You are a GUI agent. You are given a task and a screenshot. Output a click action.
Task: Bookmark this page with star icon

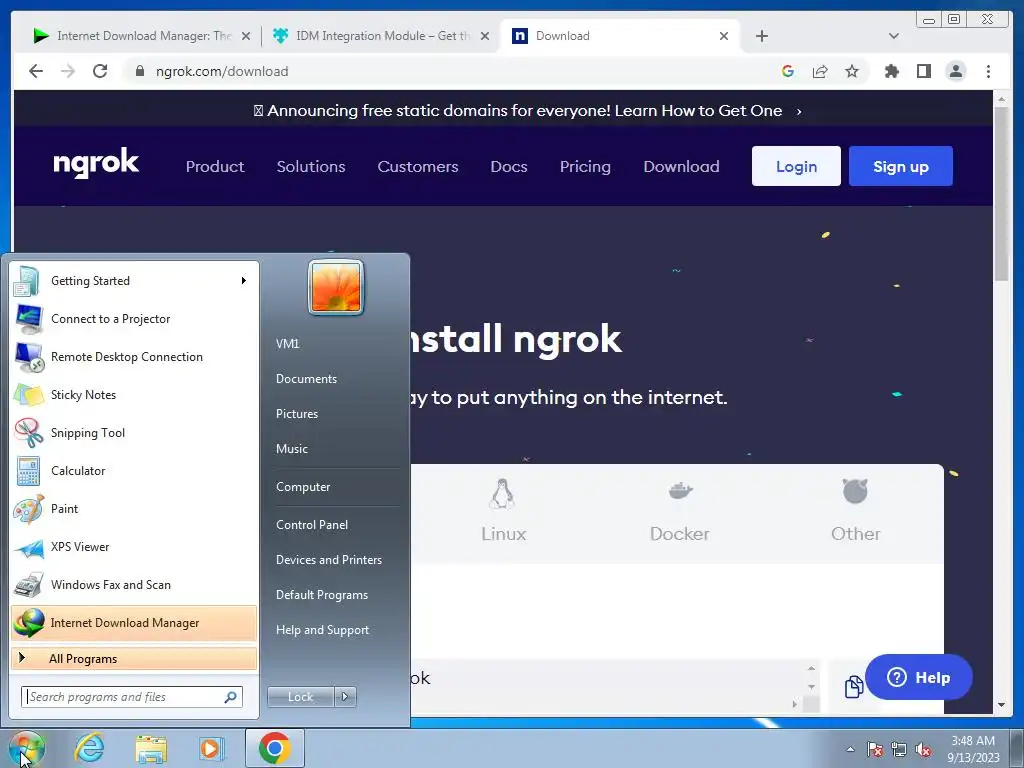(852, 71)
